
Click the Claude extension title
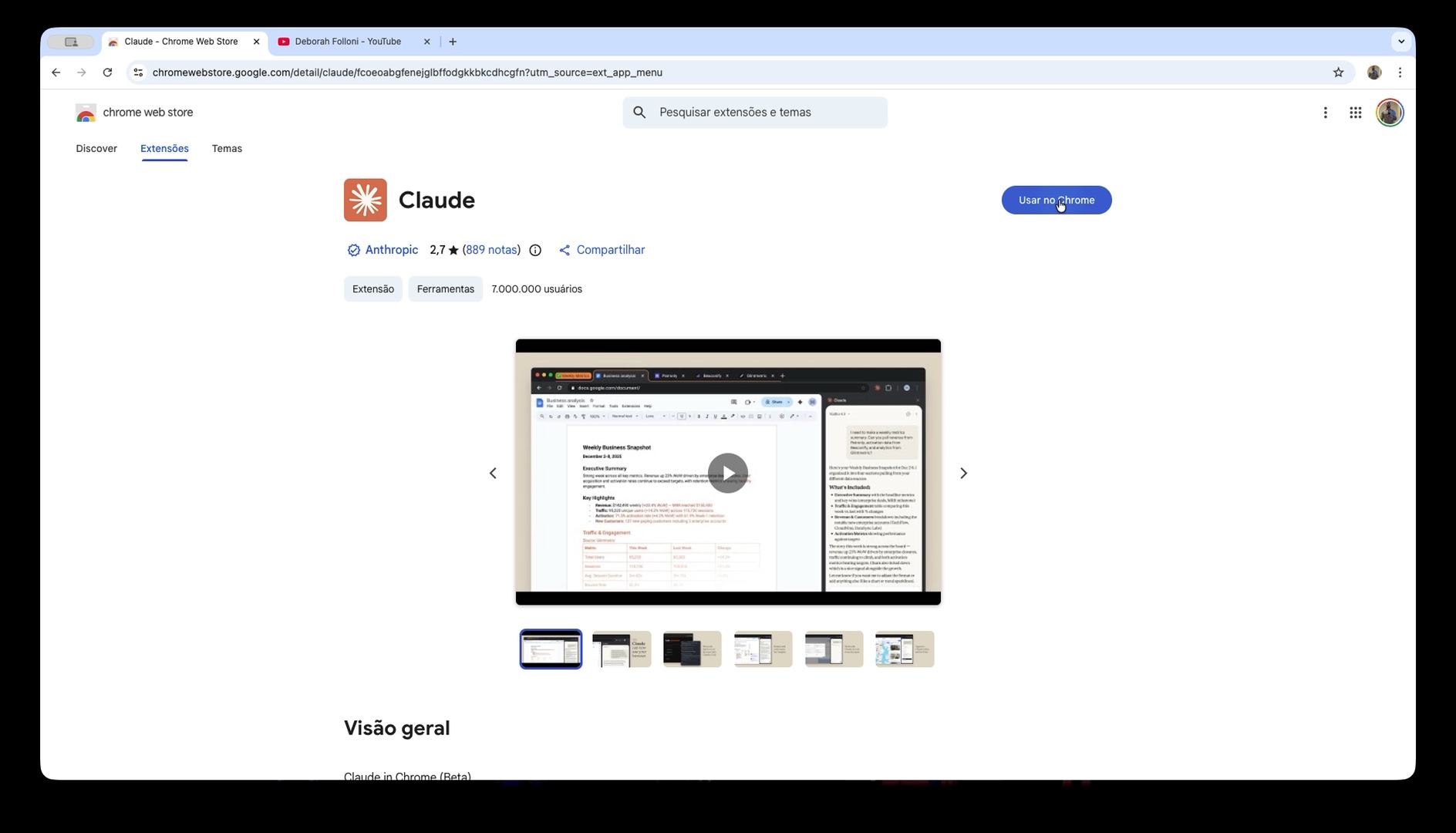[x=436, y=201]
